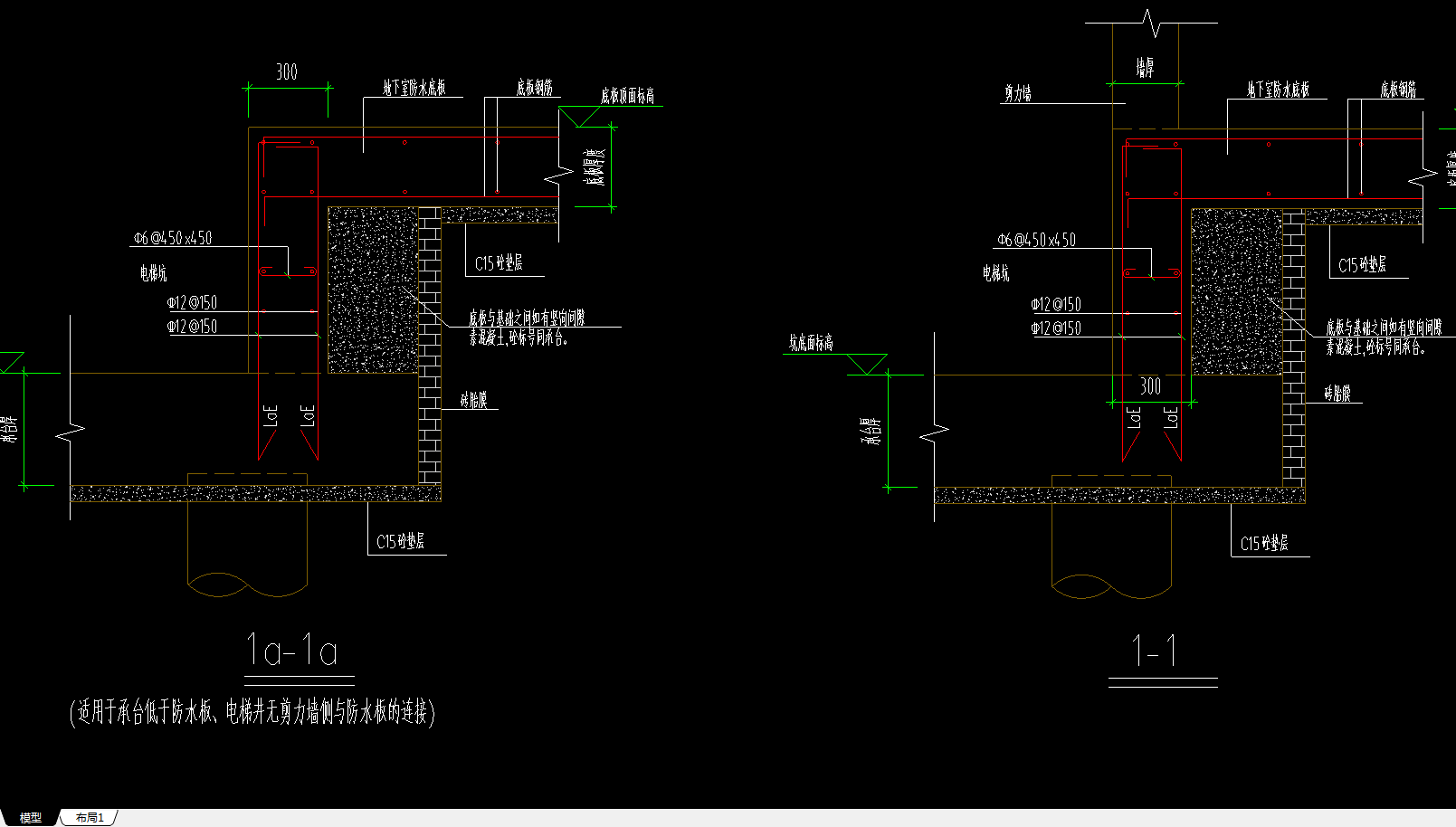
Task: Click vertical 承台厚 text in section 1a-1a
Action: [8, 429]
